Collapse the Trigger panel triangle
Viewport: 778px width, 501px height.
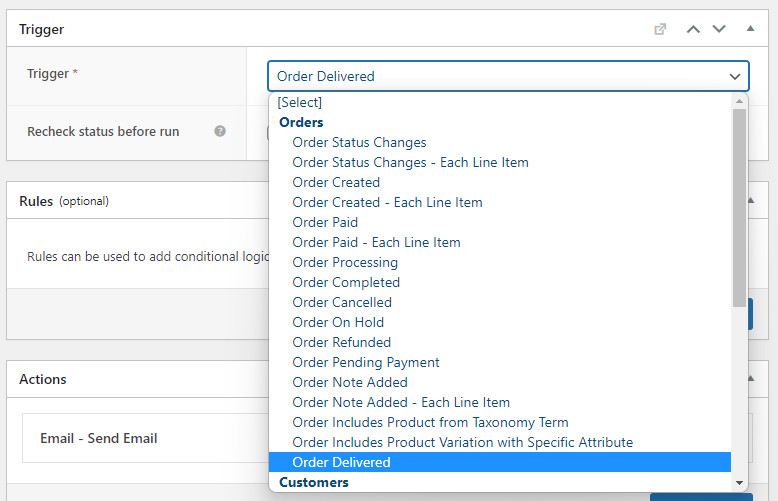click(750, 29)
